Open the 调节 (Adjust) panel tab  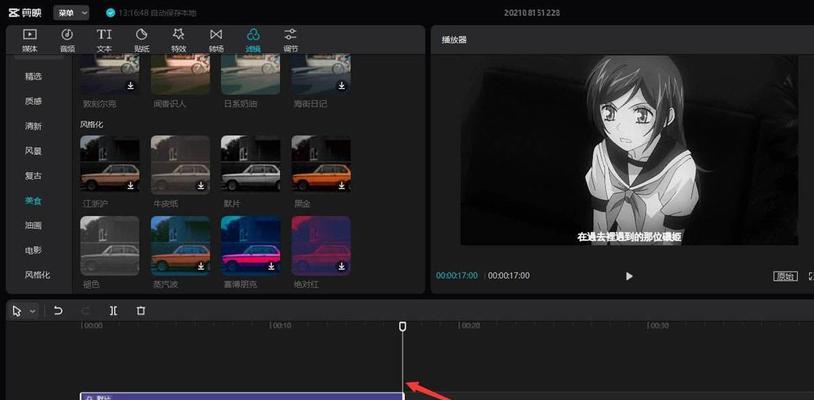point(290,41)
